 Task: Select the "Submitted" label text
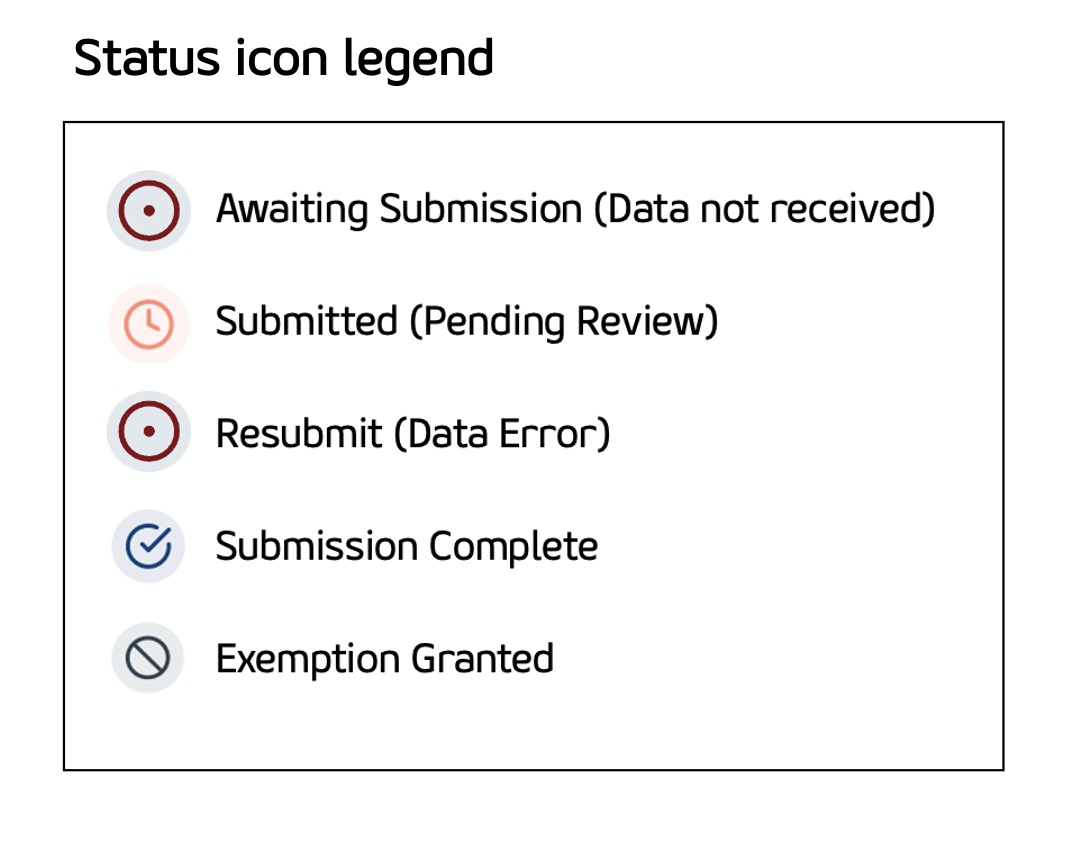click(x=306, y=322)
